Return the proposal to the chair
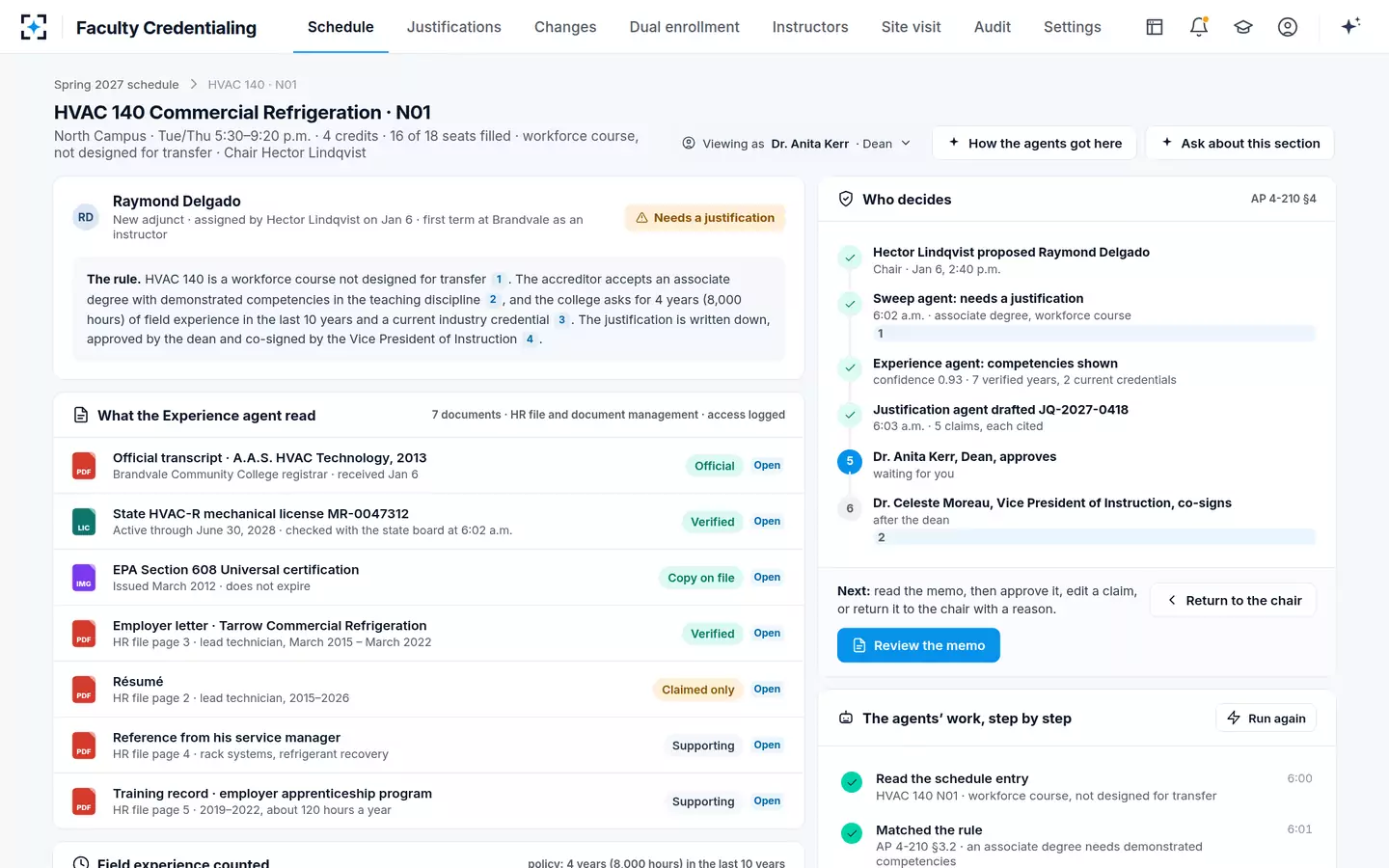Viewport: 1389px width, 868px height. click(x=1234, y=600)
